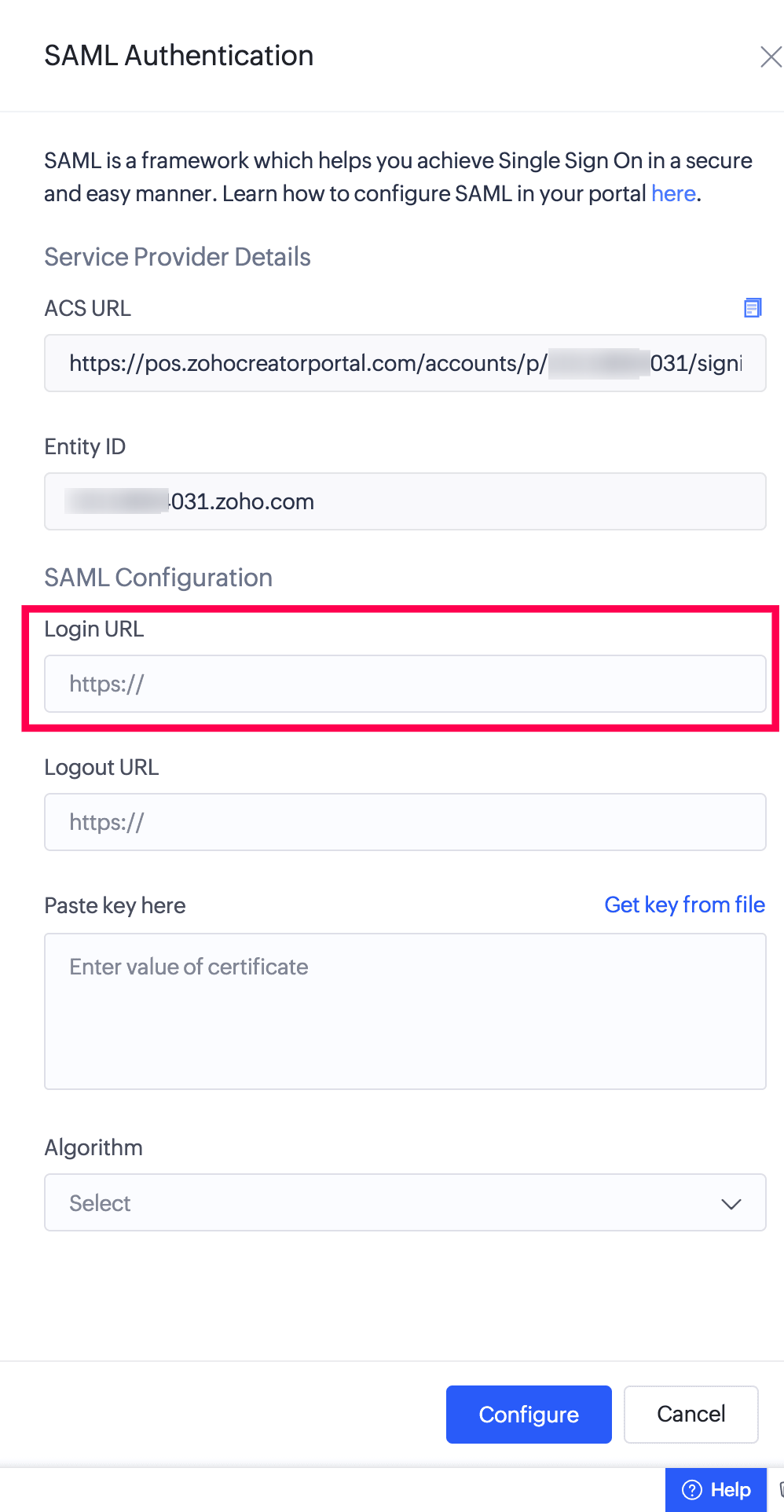Click the 'Algorithm' field label

(x=93, y=1147)
